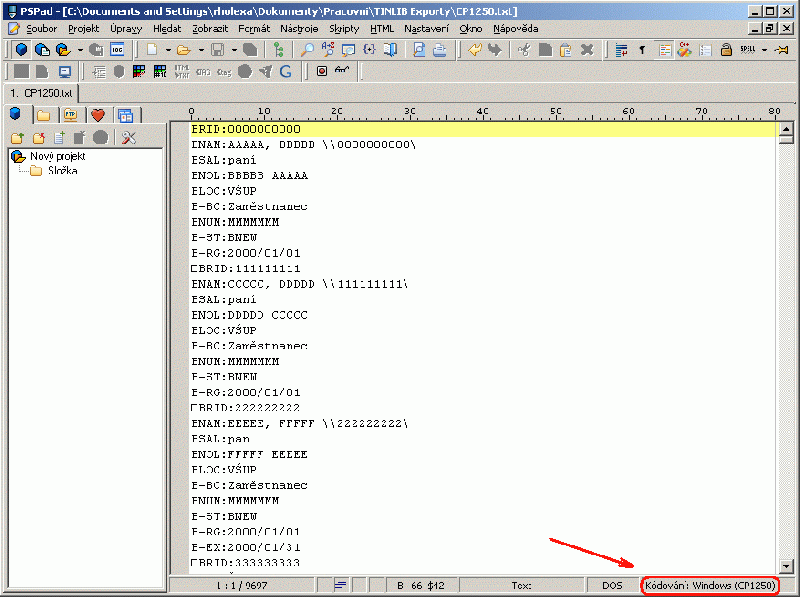Expand the spell check dropdown arrow

coord(764,50)
